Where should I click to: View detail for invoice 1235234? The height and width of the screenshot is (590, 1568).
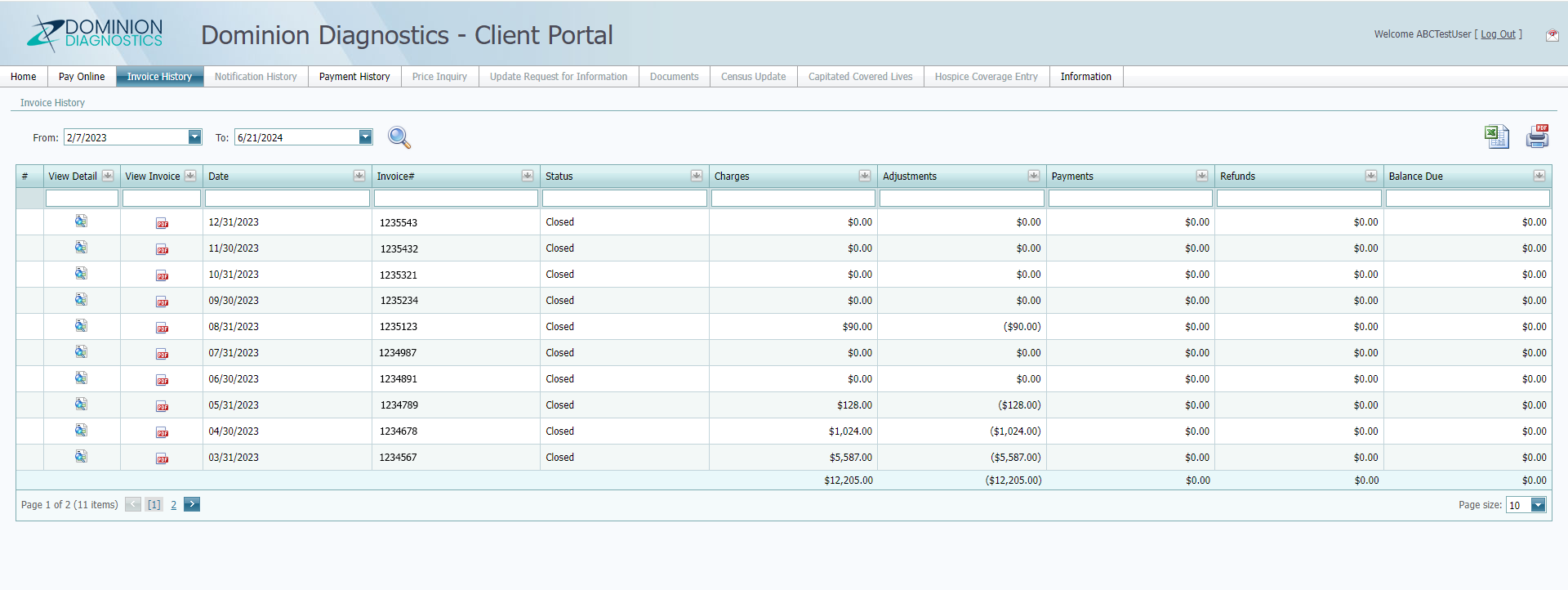point(81,300)
